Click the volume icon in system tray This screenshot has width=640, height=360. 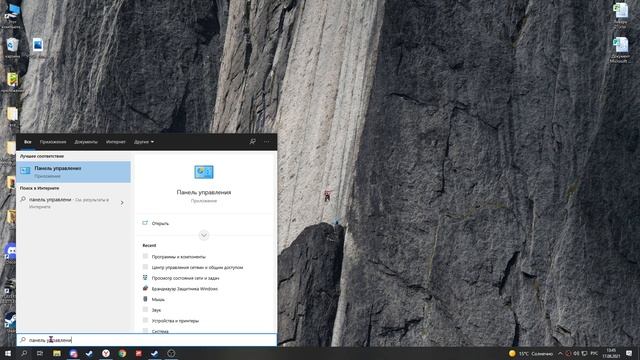[576, 353]
